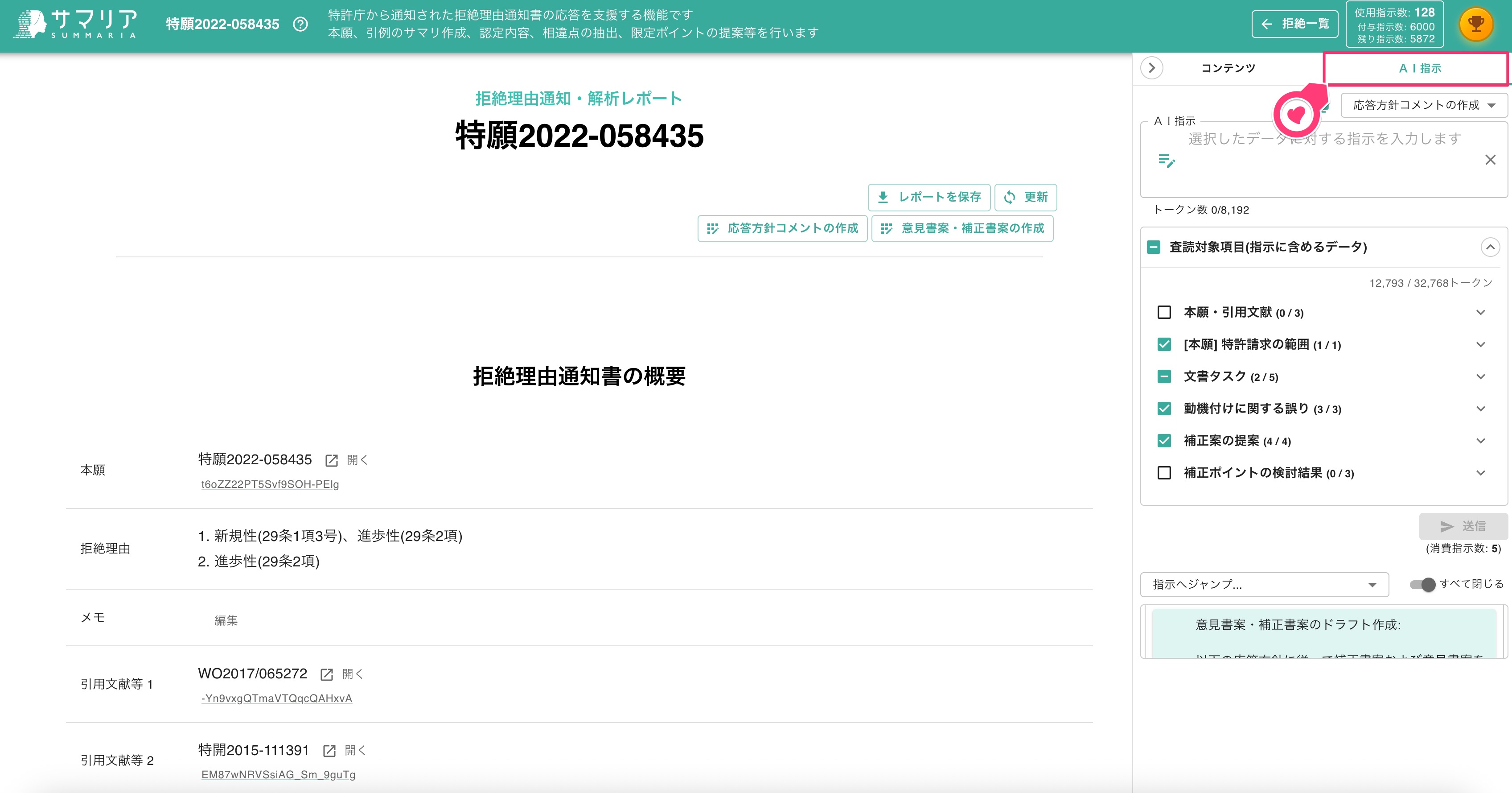Open external link icon for 特開2015-111391
Image resolution: width=1512 pixels, height=793 pixels.
pos(329,751)
